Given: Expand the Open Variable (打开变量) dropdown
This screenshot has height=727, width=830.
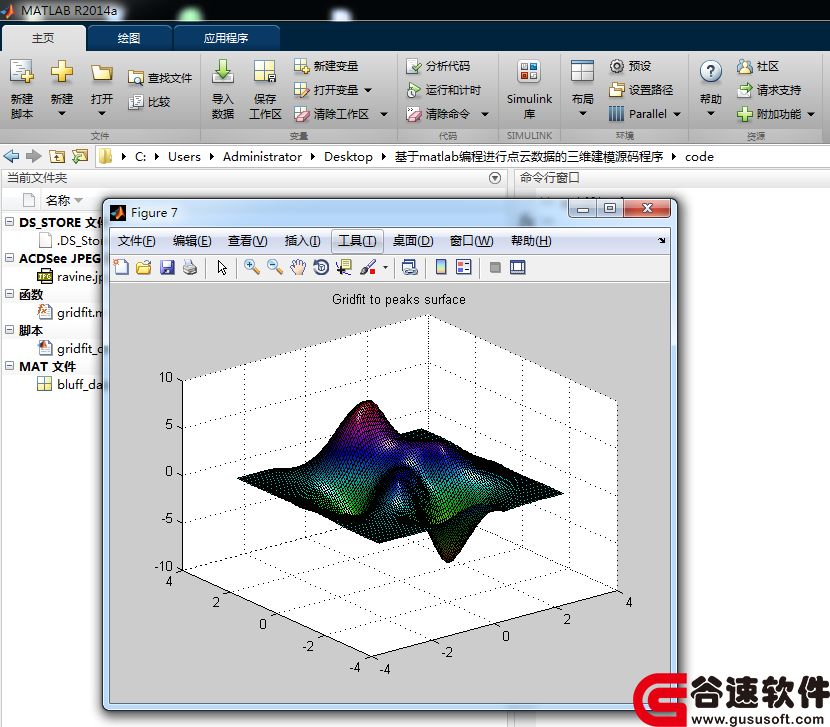Looking at the screenshot, I should pyautogui.click(x=368, y=90).
